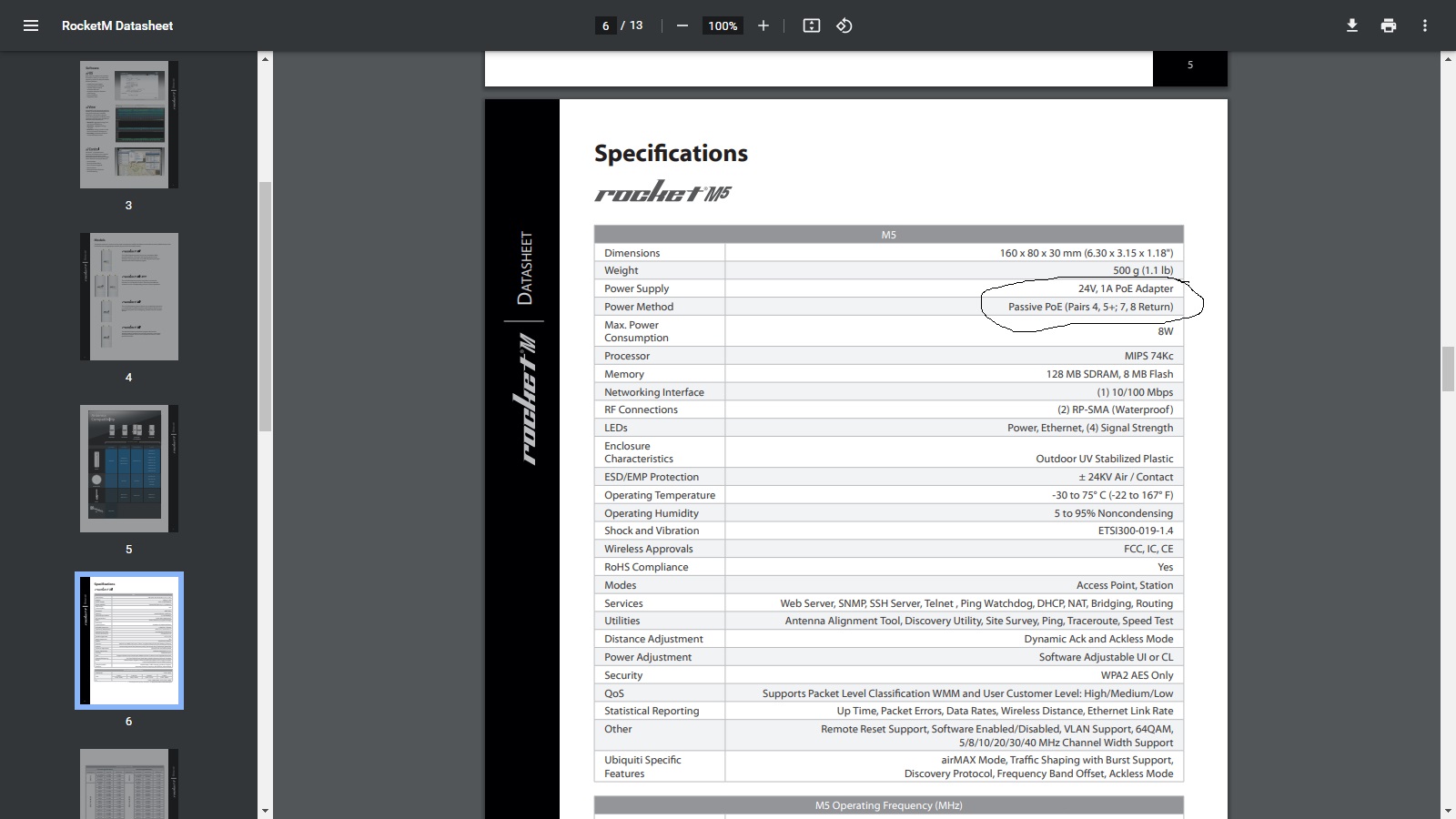
Task: Print the datasheet document
Action: tap(1389, 25)
